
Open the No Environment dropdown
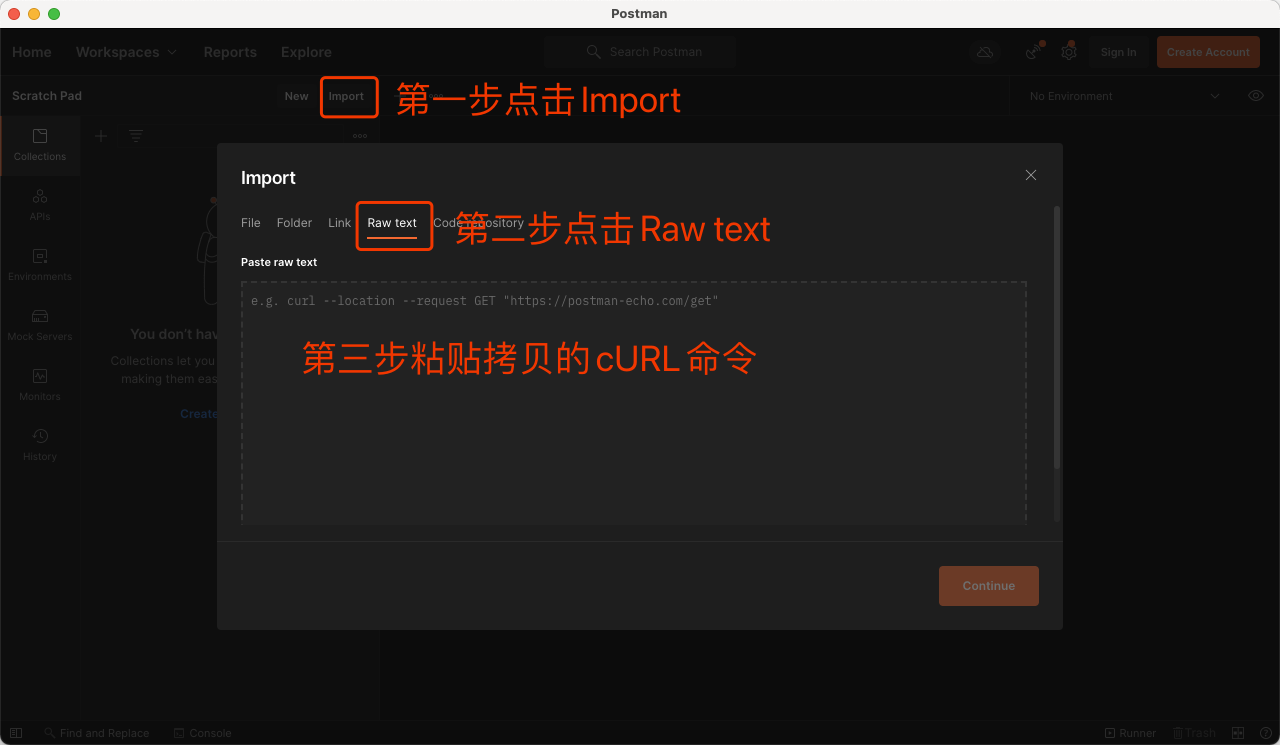tap(1124, 96)
